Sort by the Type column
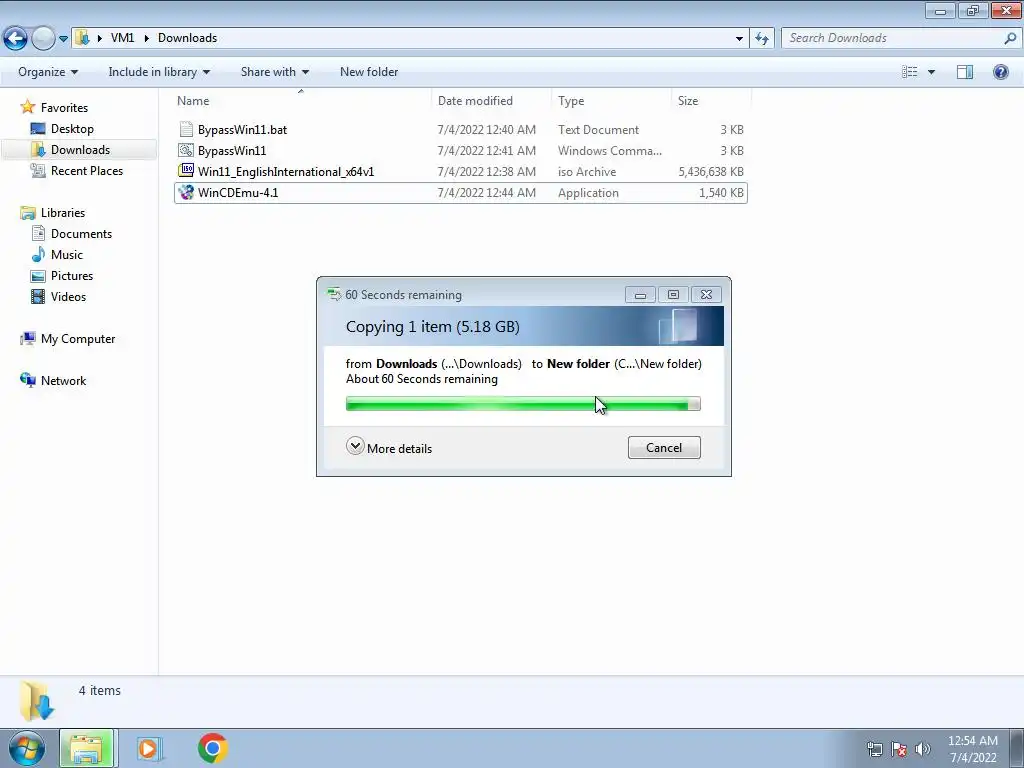 pyautogui.click(x=611, y=101)
